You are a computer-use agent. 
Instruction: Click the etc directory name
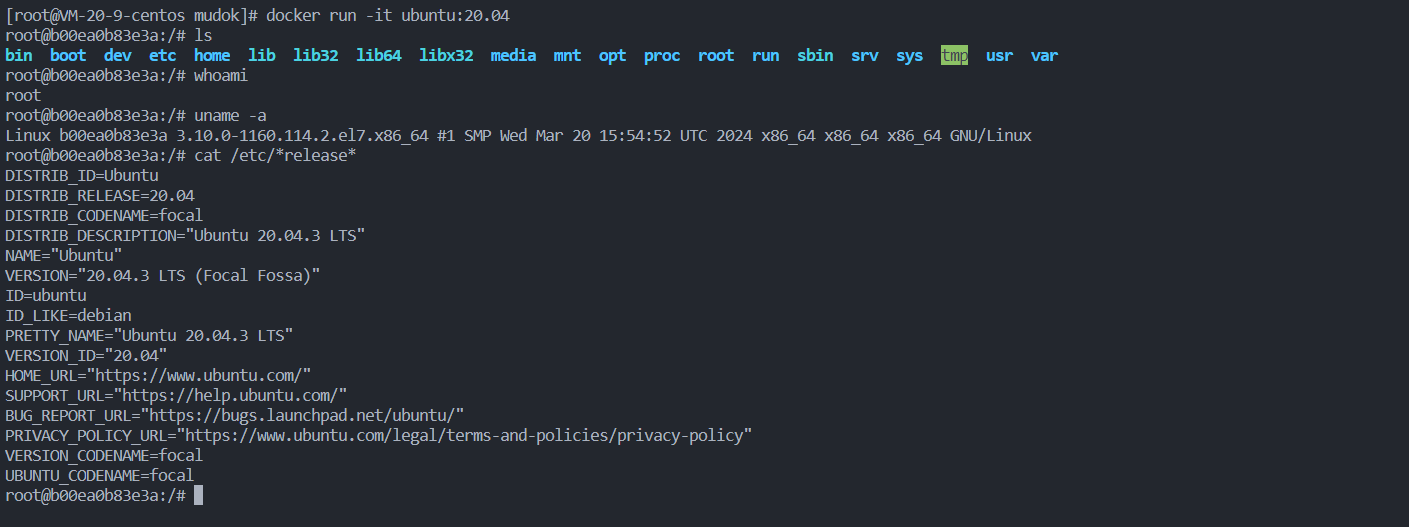click(x=163, y=56)
